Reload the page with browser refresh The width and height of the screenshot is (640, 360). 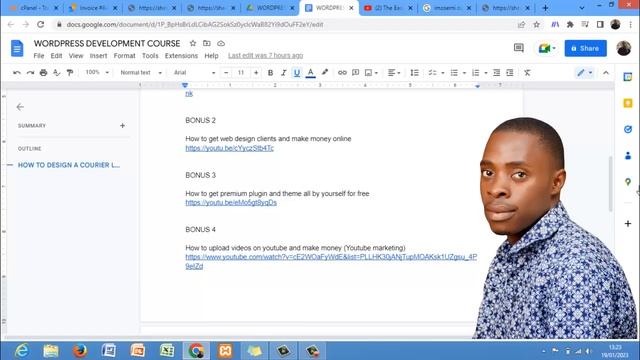40,24
